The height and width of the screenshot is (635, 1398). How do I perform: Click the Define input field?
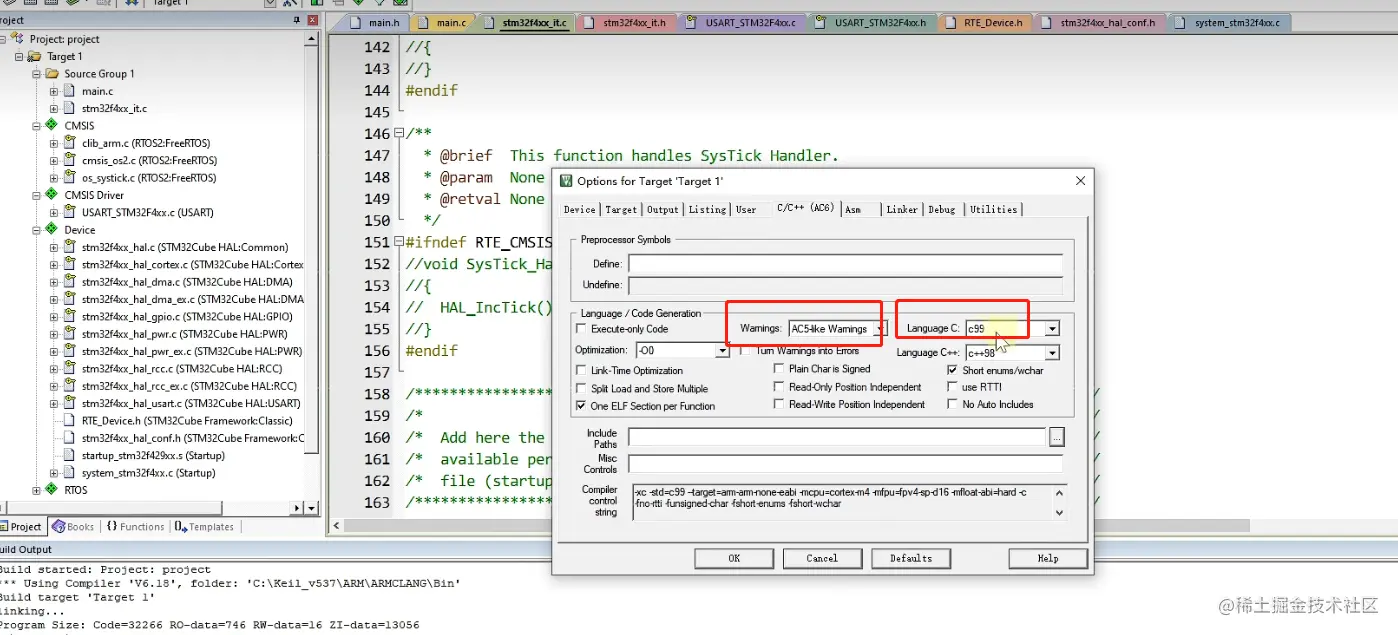tap(845, 264)
